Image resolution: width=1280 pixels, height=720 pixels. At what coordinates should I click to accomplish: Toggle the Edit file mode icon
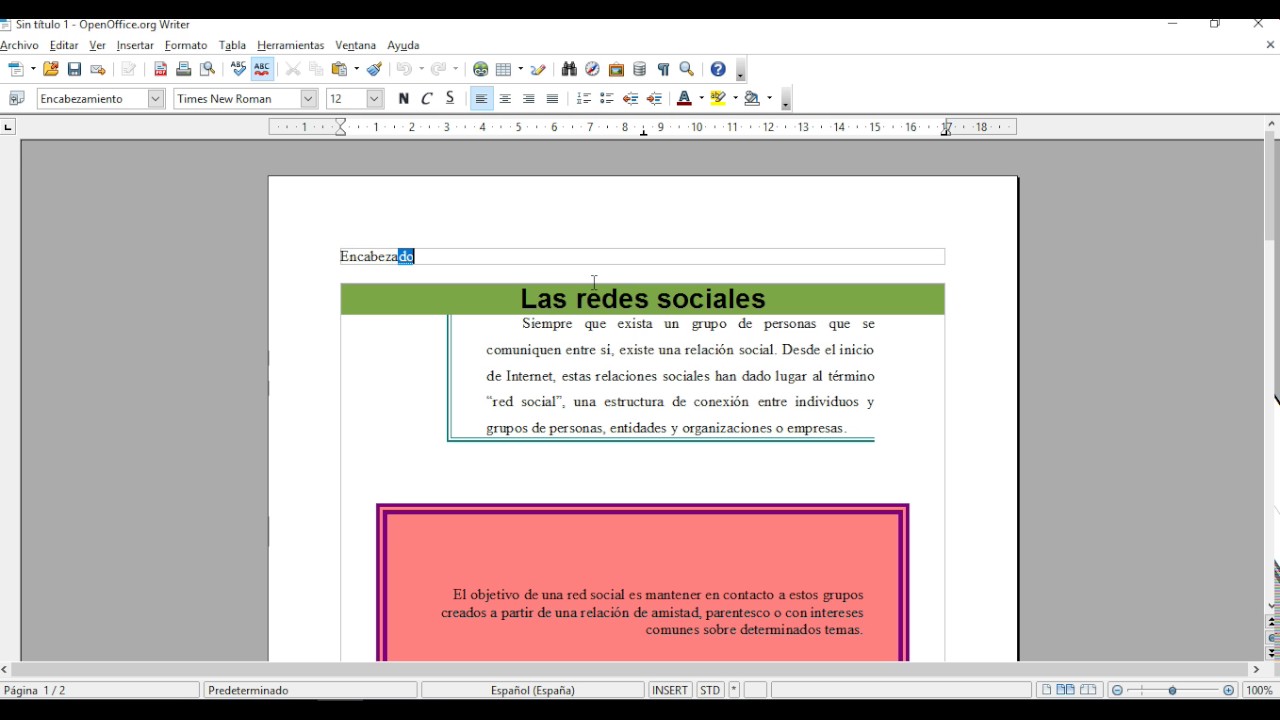[128, 69]
